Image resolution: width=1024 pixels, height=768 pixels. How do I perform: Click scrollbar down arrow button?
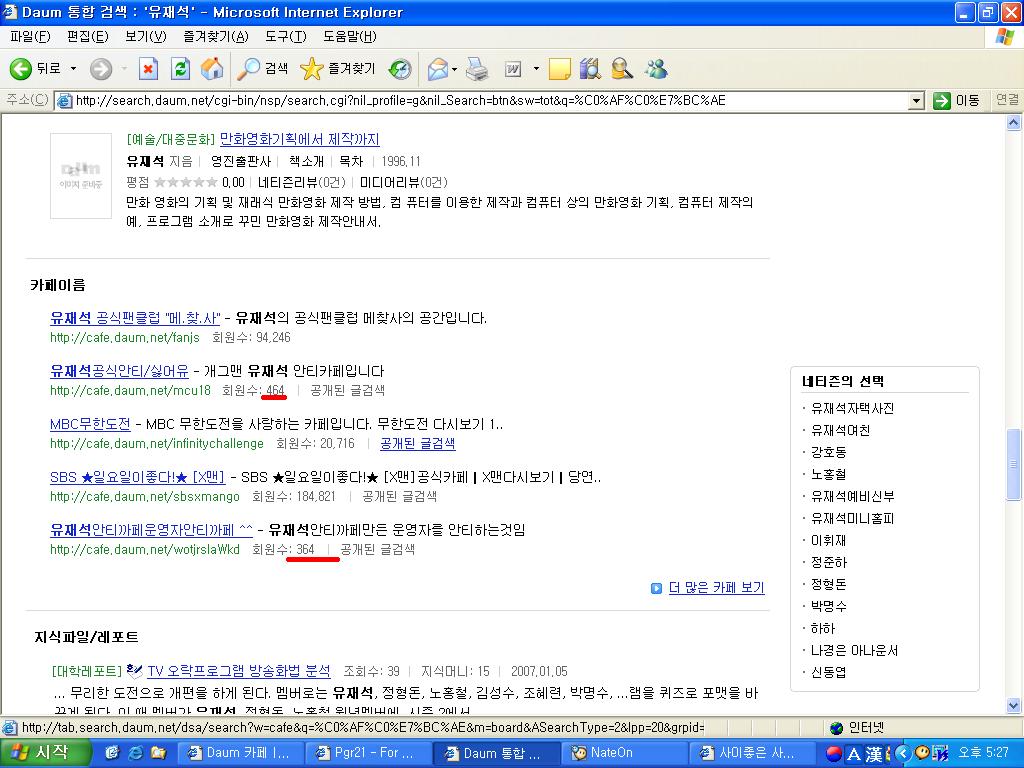(1014, 705)
